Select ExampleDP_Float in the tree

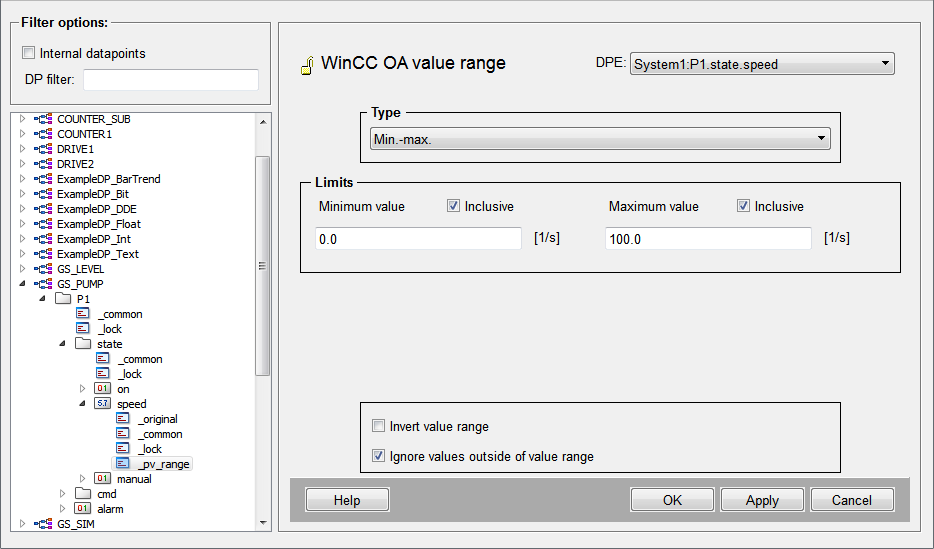(x=98, y=224)
